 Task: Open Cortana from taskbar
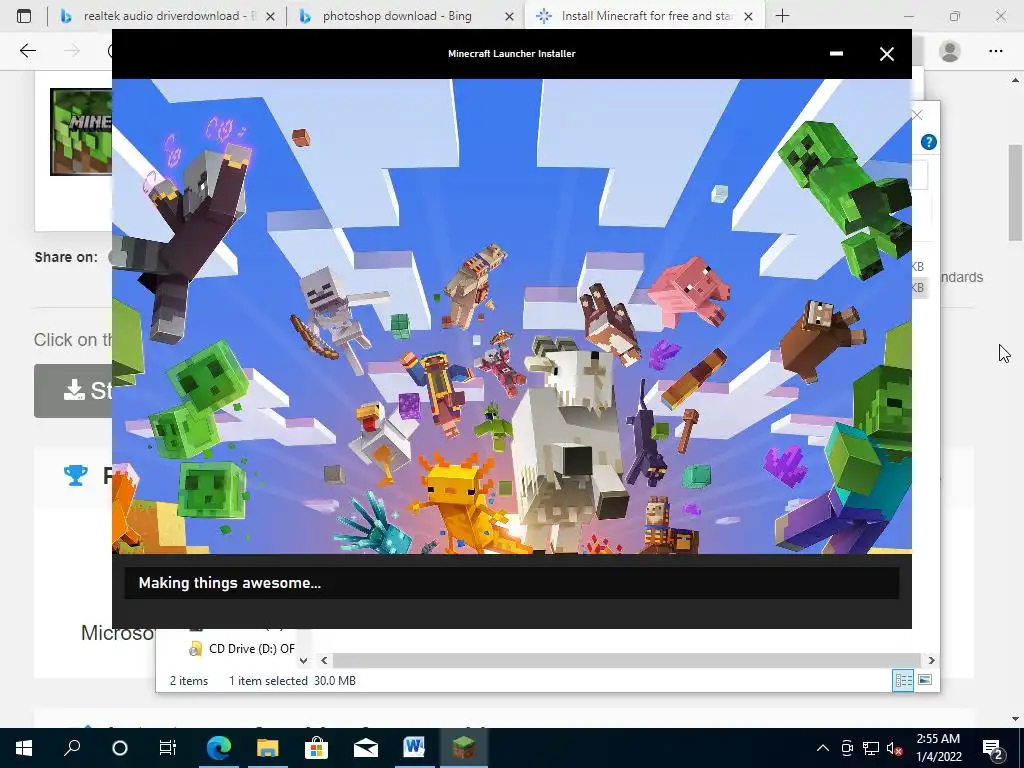(120, 748)
